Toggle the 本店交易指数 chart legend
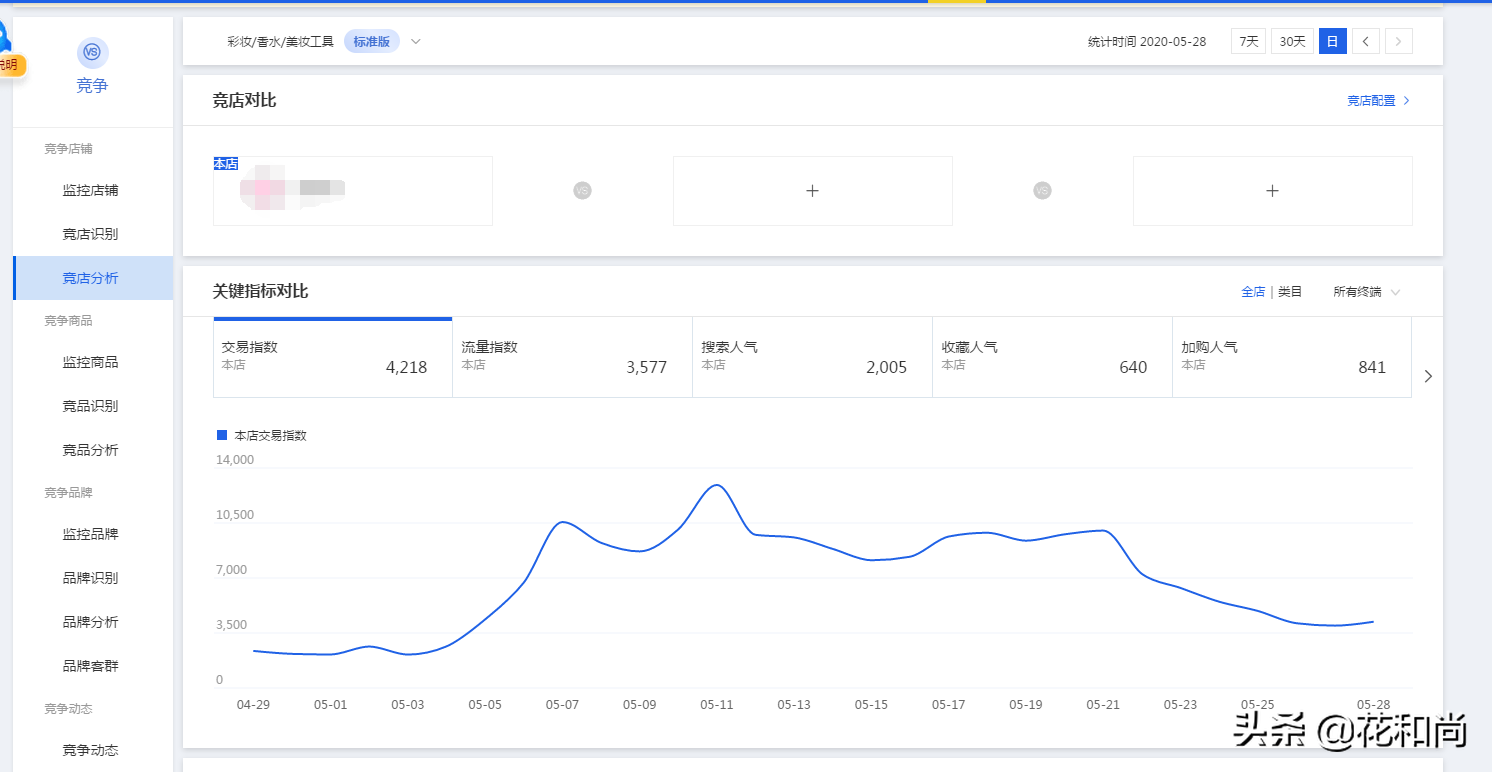 click(262, 435)
